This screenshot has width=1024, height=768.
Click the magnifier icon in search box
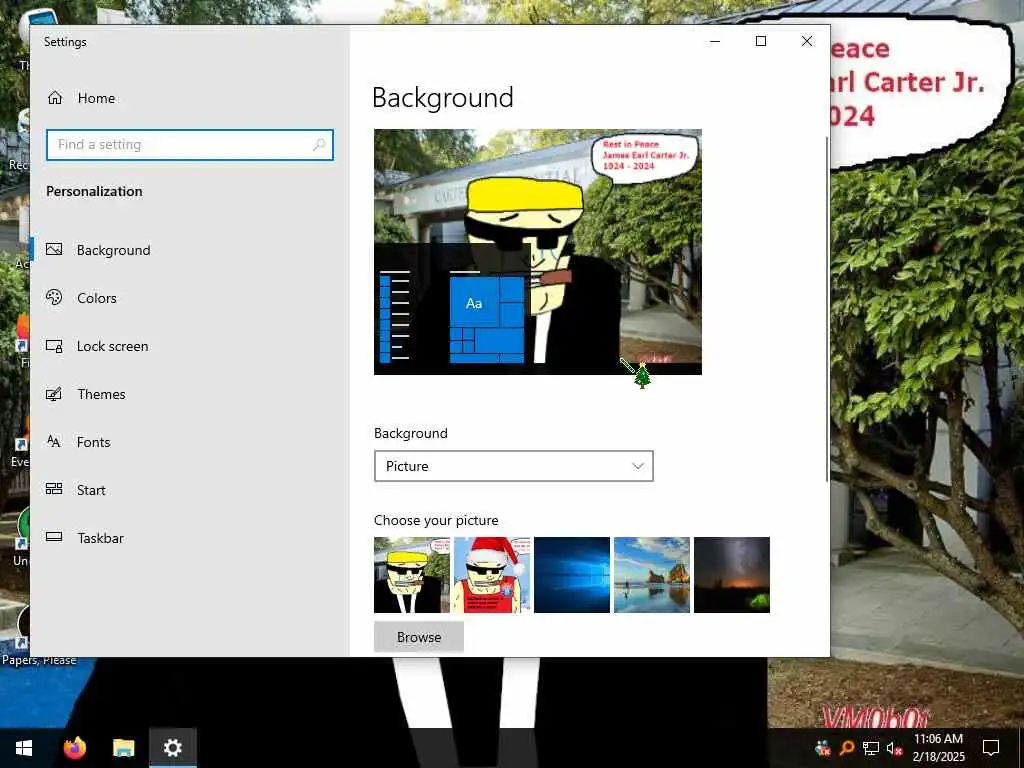click(x=319, y=144)
